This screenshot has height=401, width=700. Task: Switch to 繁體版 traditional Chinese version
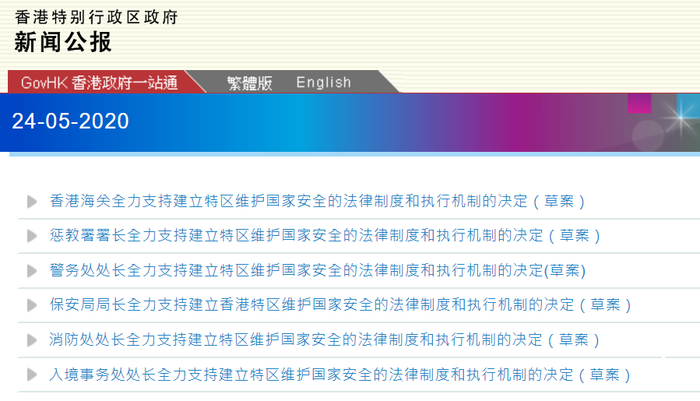click(250, 83)
